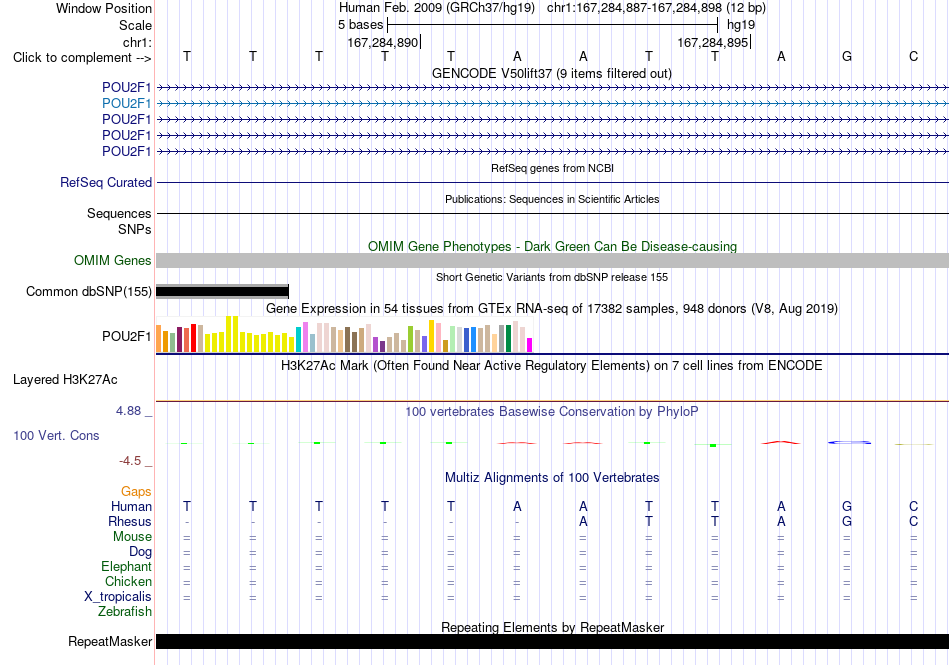Click the 'Elephant' alignment species label

126,567
